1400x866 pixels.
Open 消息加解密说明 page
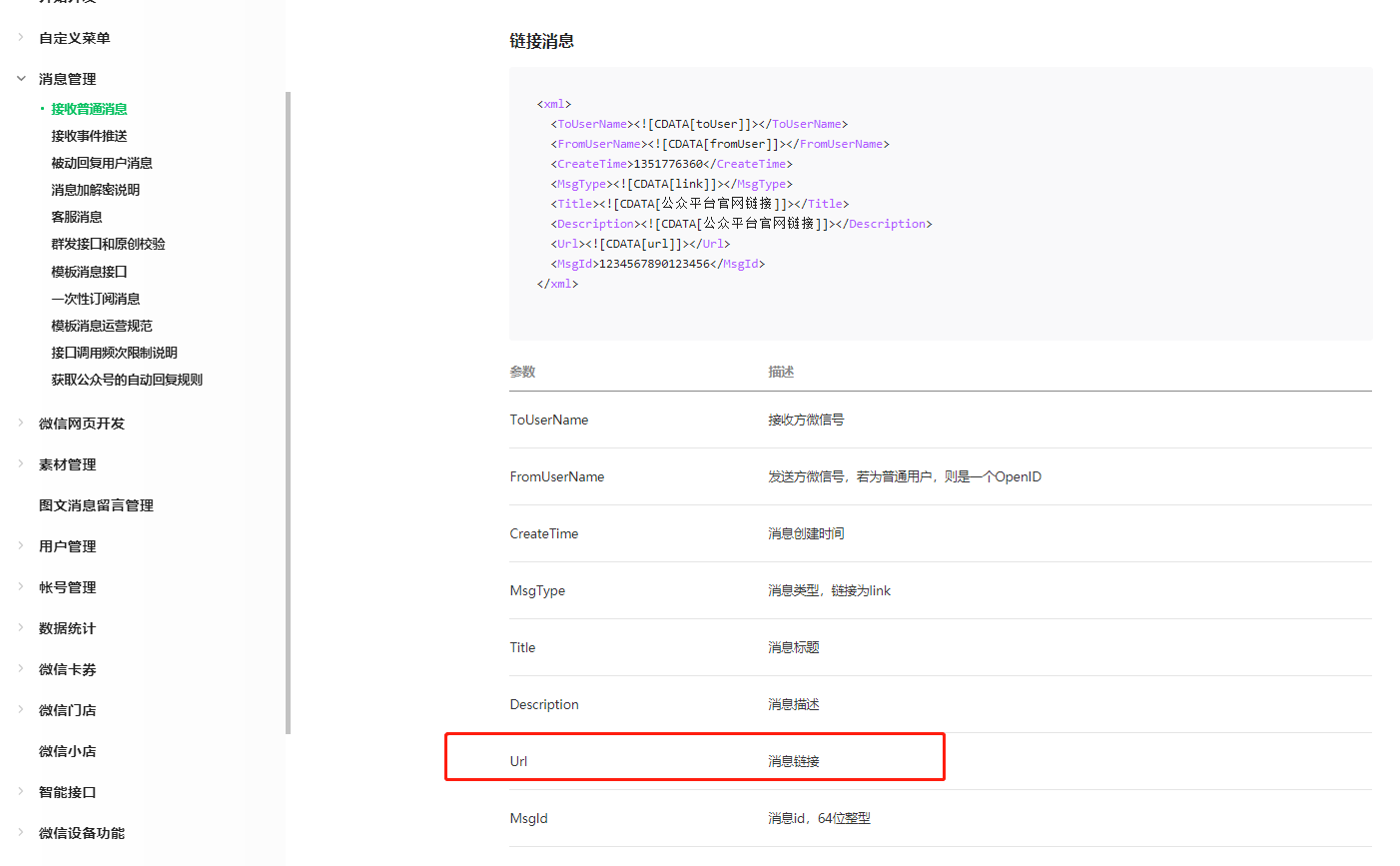click(96, 190)
